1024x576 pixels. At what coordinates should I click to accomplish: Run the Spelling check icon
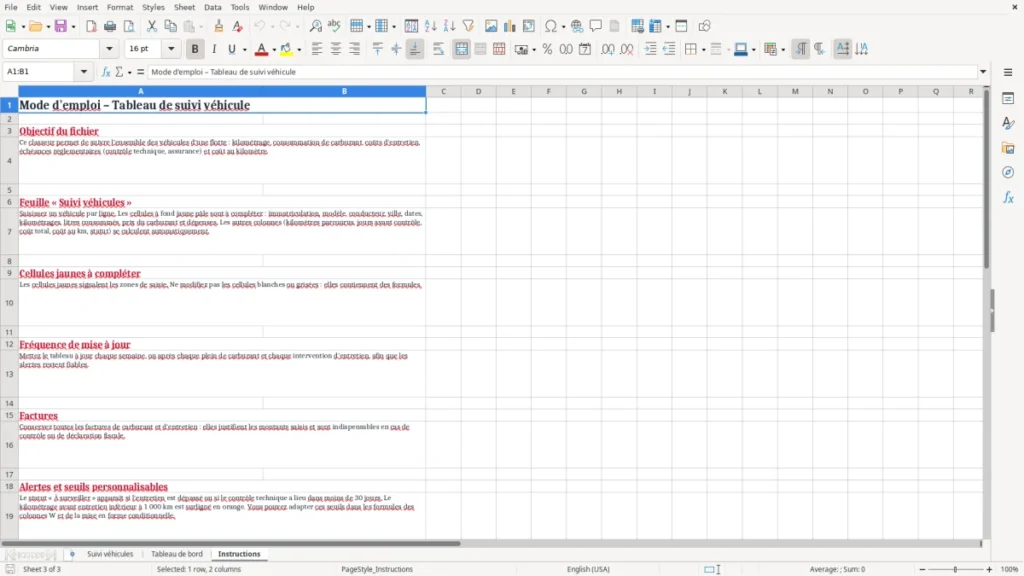tap(334, 26)
